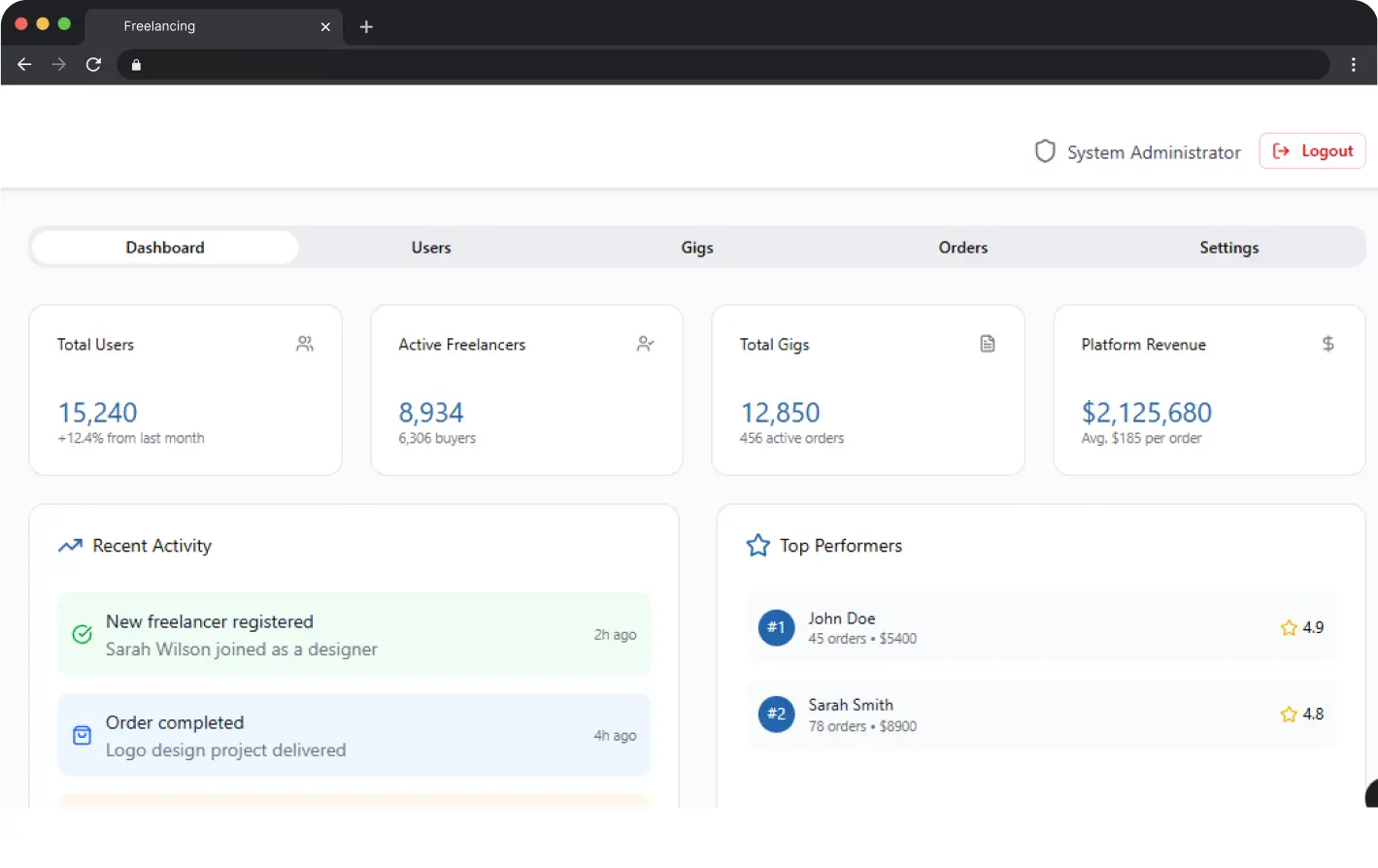Viewport: 1378px width, 868px height.
Task: Click the $2,125,680 revenue value
Action: pos(1147,413)
